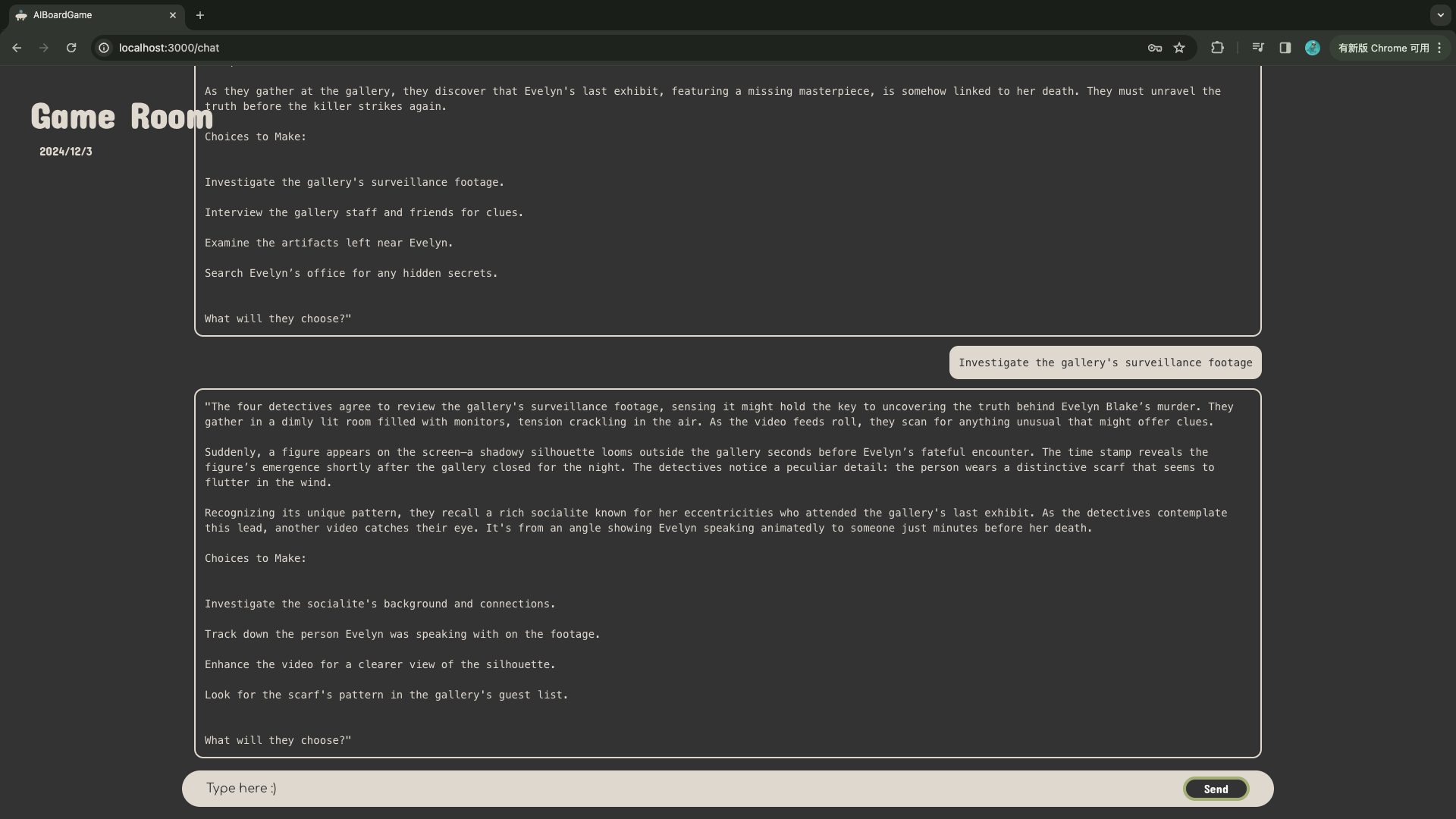This screenshot has width=1456, height=819.
Task: Close the AIBoardGame tab
Action: pos(173,15)
